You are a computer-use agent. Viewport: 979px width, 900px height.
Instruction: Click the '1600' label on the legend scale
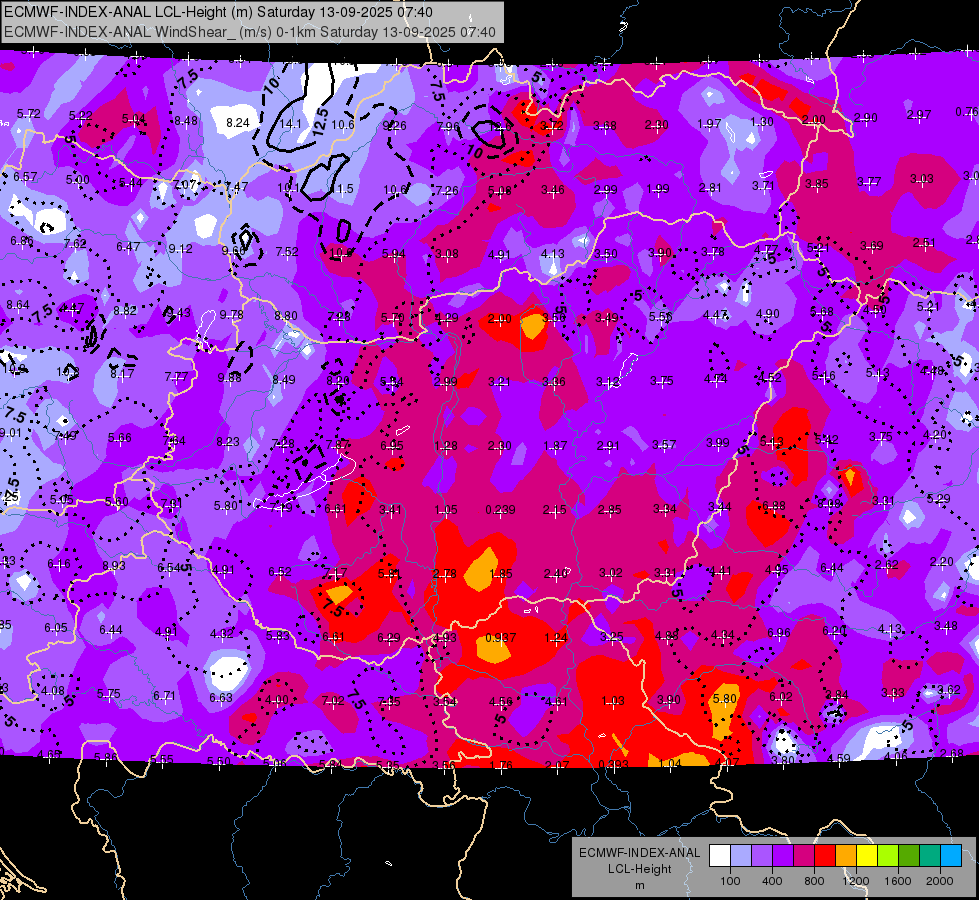pos(898,881)
